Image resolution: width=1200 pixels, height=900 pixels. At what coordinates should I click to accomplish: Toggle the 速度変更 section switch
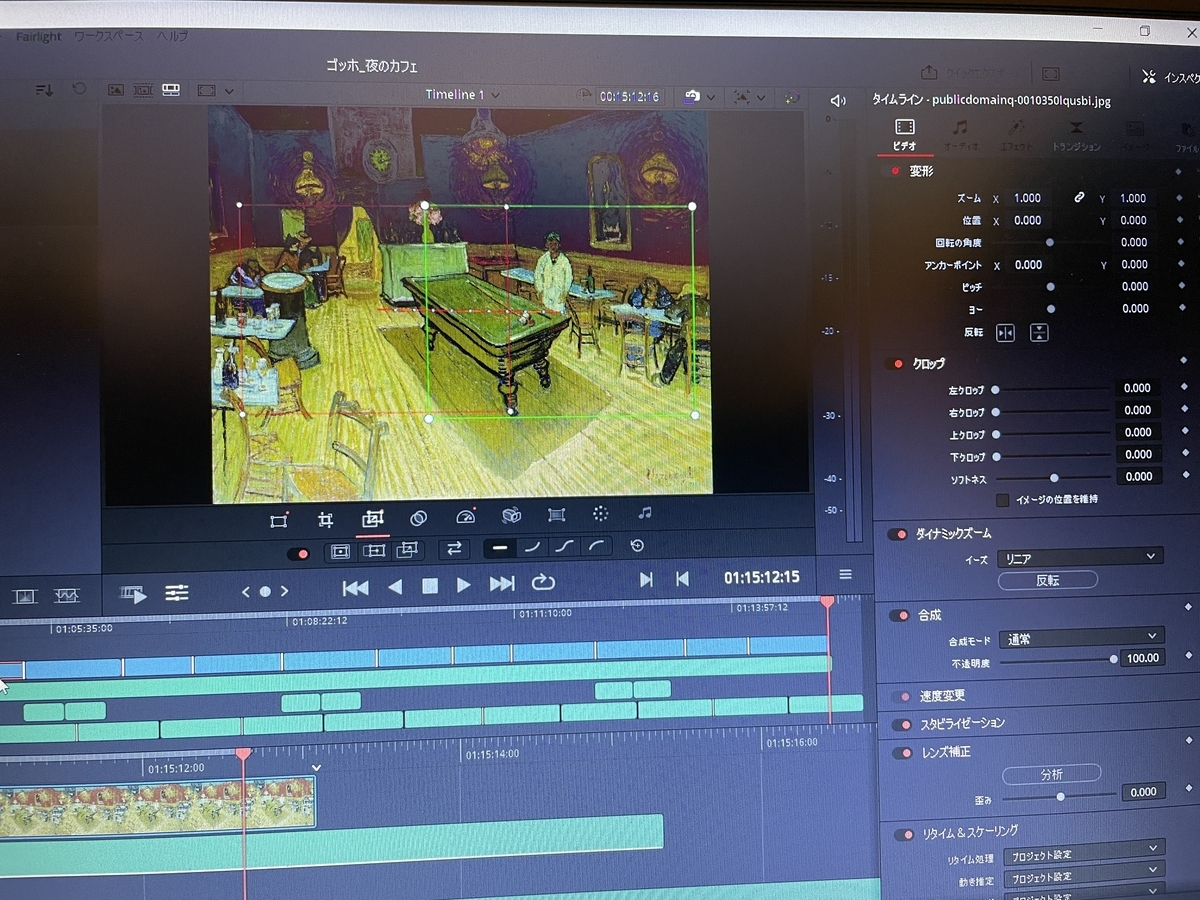click(x=901, y=696)
